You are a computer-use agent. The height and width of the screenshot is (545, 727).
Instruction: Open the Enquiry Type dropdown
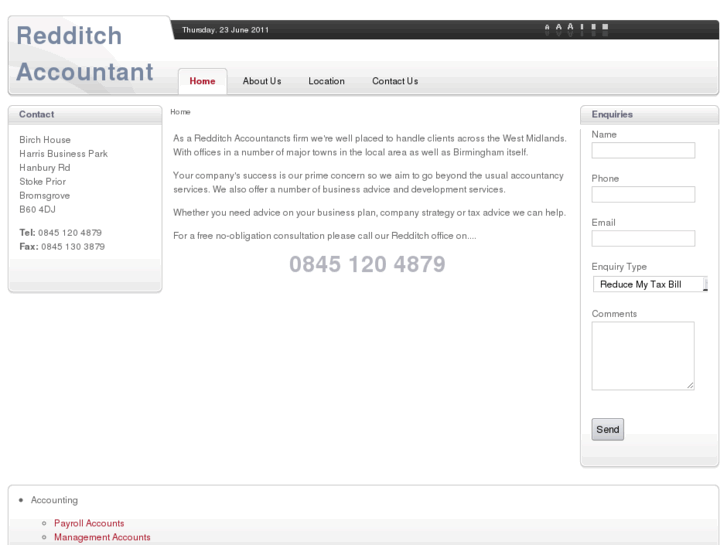[650, 284]
